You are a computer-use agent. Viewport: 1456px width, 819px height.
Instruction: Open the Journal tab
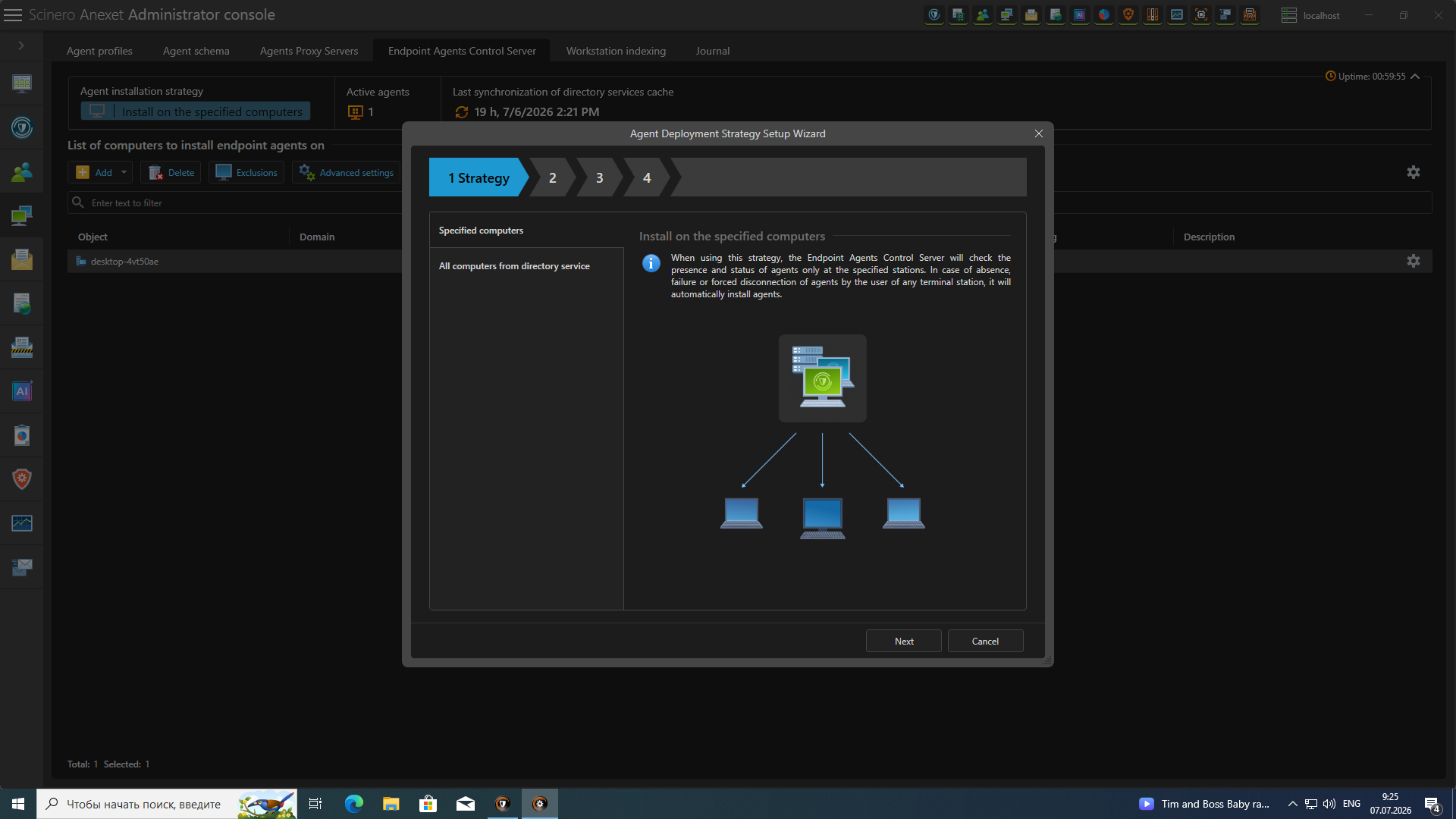[713, 51]
